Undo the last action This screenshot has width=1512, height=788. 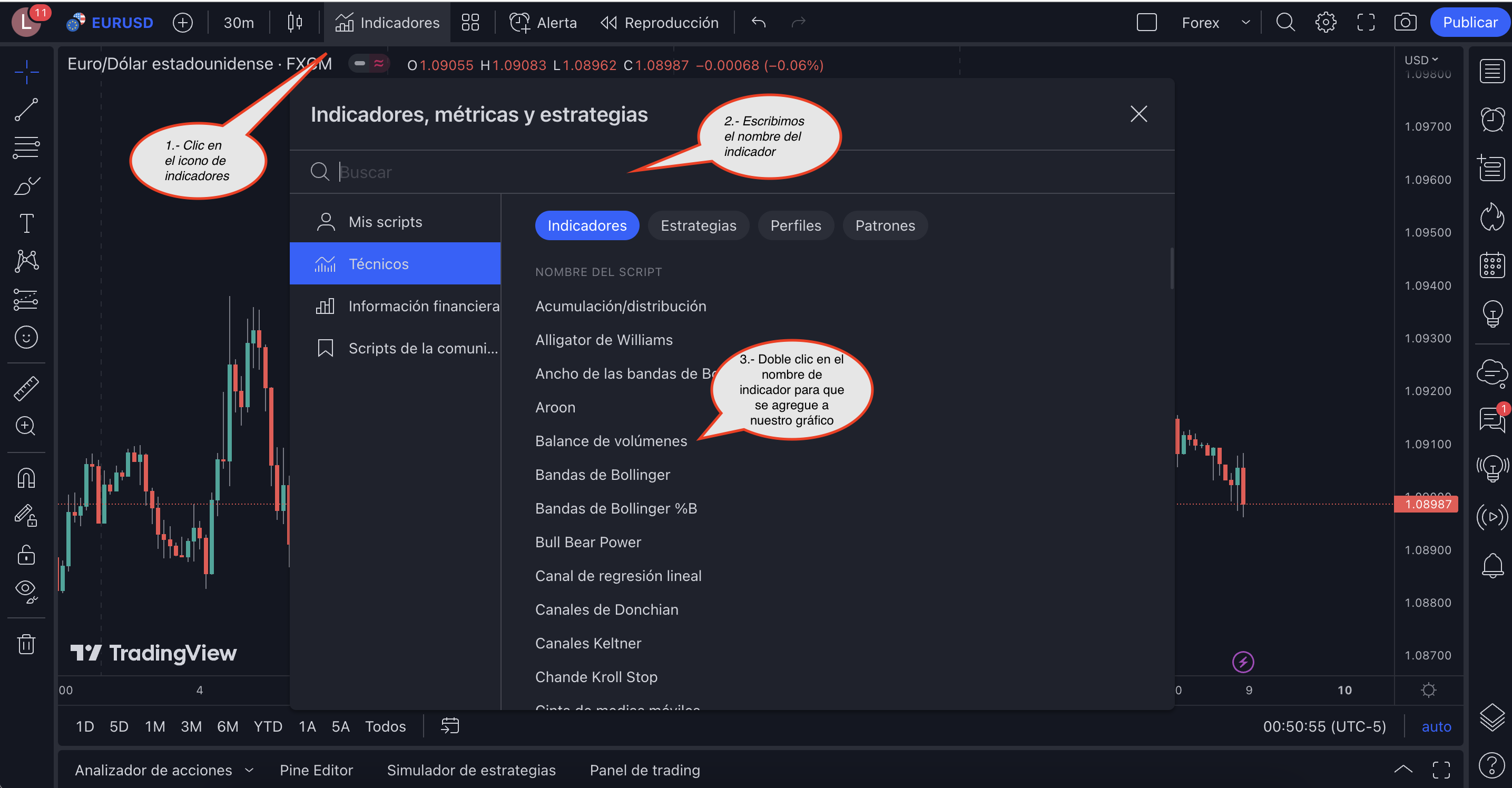(x=758, y=22)
